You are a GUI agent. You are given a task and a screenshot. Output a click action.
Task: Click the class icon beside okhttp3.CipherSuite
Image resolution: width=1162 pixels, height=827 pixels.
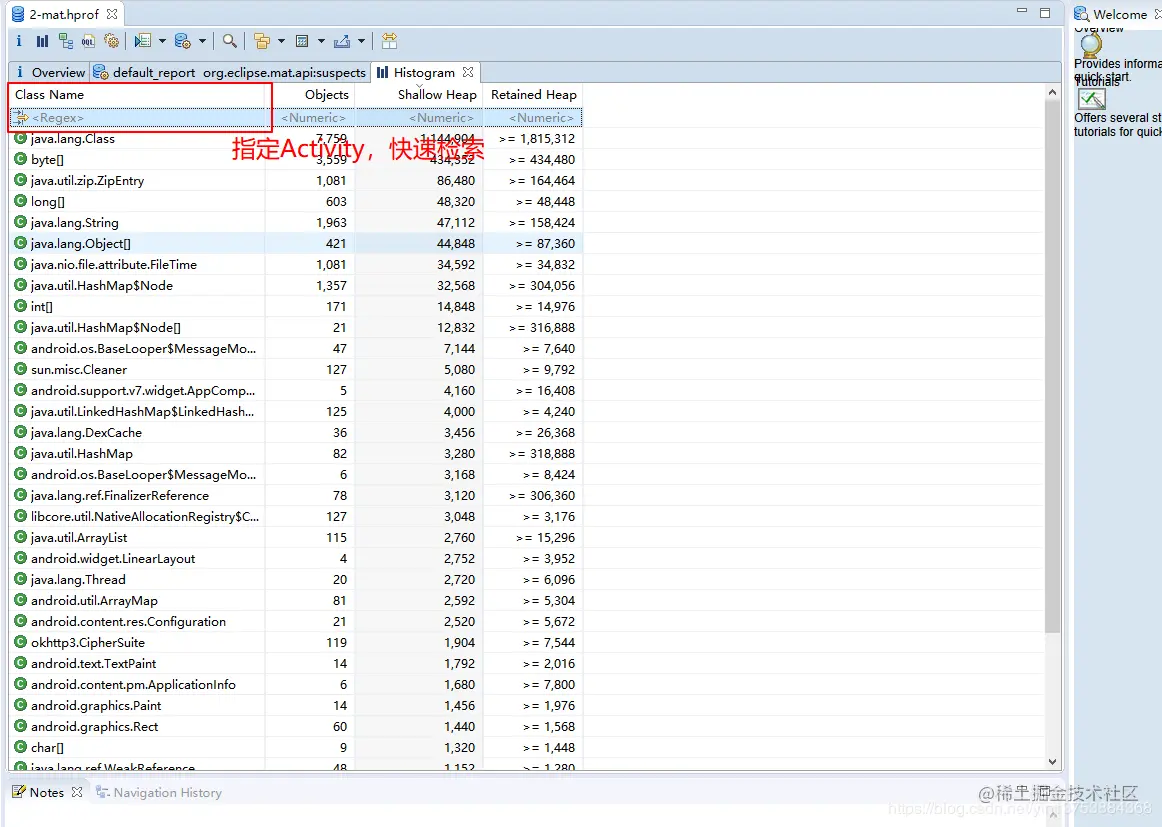click(21, 642)
